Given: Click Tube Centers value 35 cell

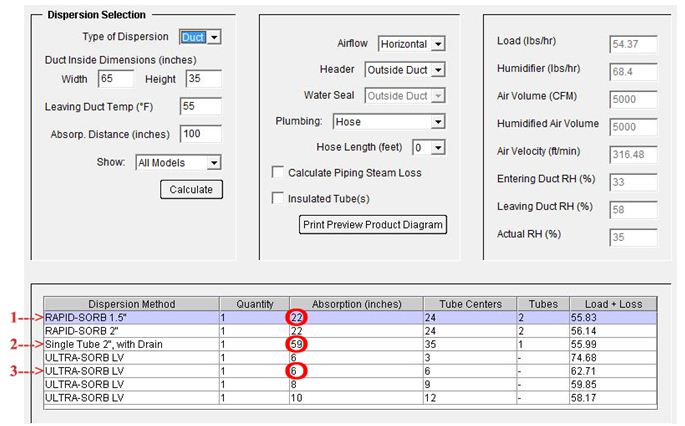Looking at the screenshot, I should pos(471,344).
